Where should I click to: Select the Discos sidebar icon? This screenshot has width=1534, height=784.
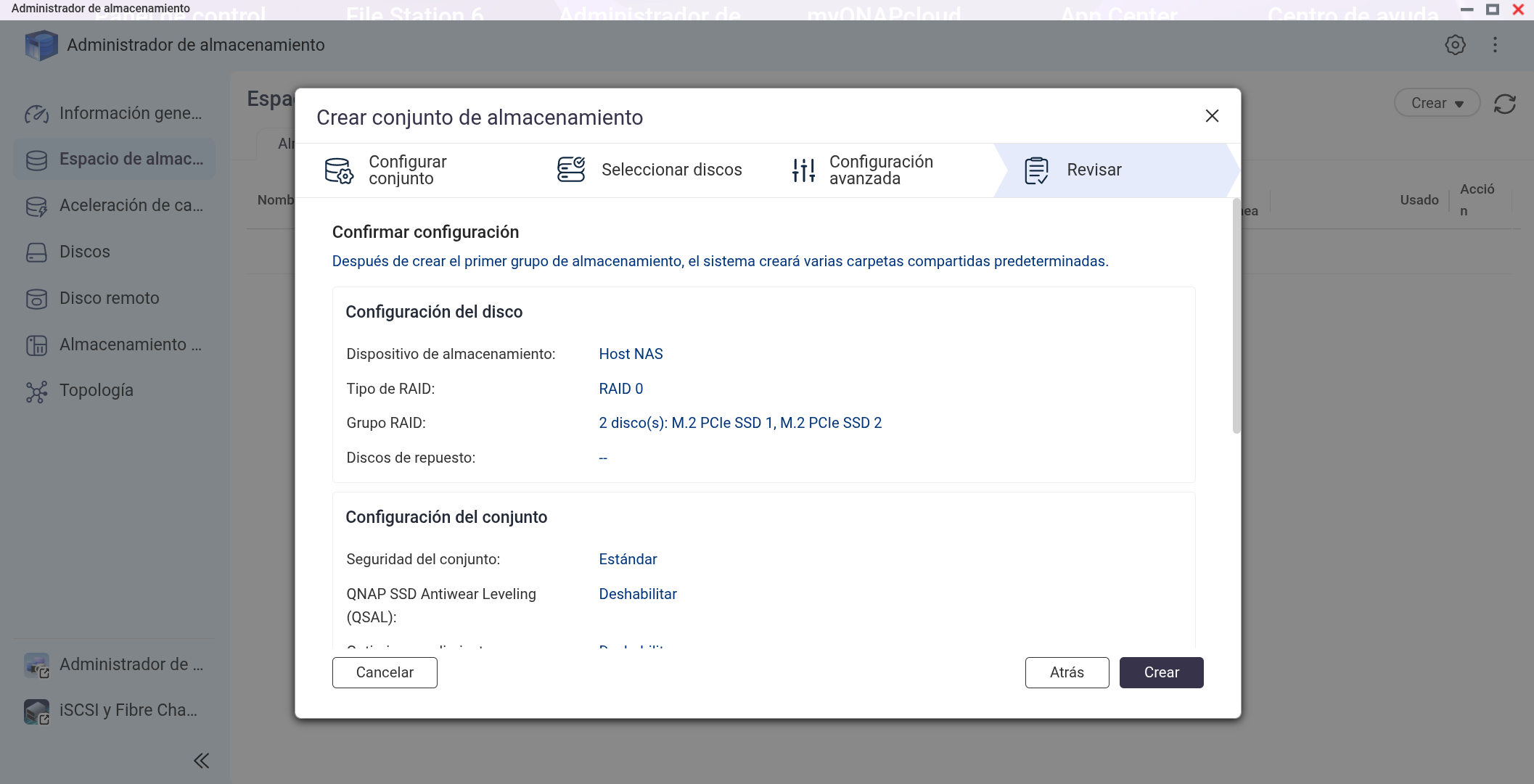coord(36,252)
